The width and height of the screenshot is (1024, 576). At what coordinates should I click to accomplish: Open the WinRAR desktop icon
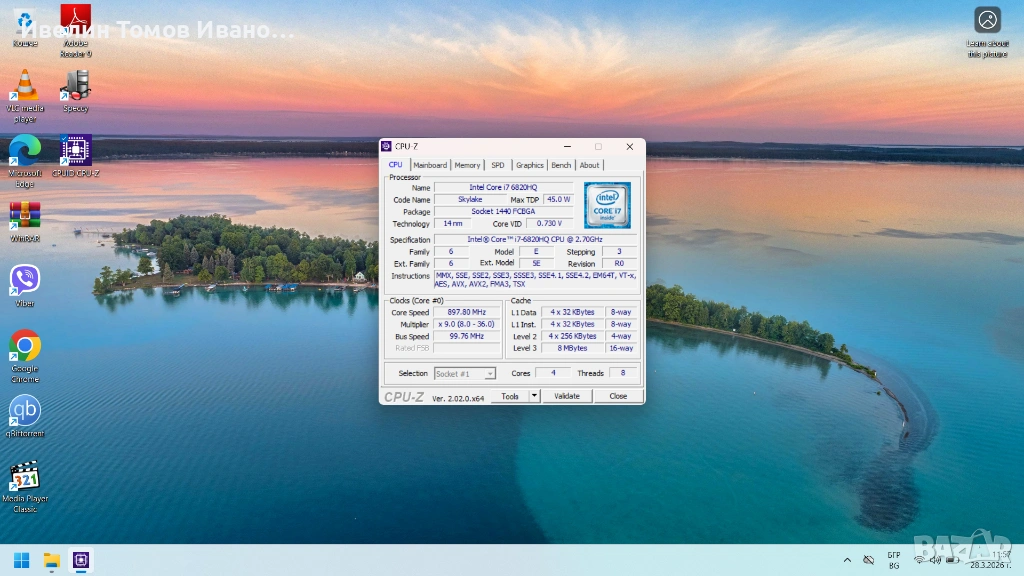click(25, 216)
